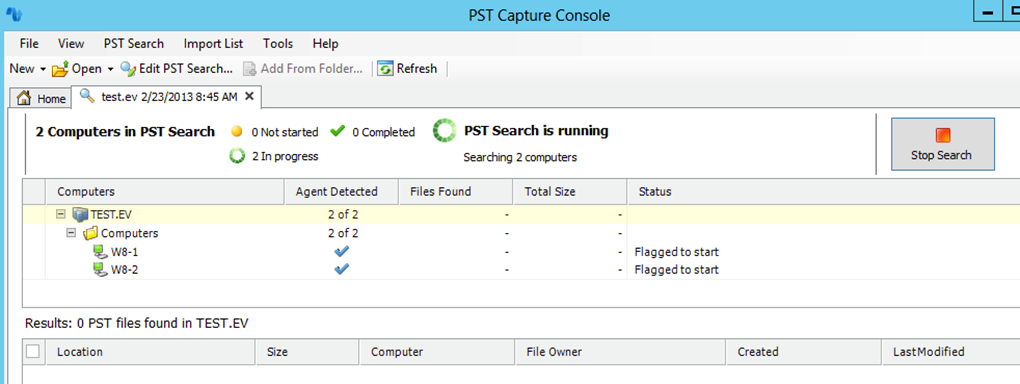Click the PST Capture app icon in title bar

(x=14, y=14)
